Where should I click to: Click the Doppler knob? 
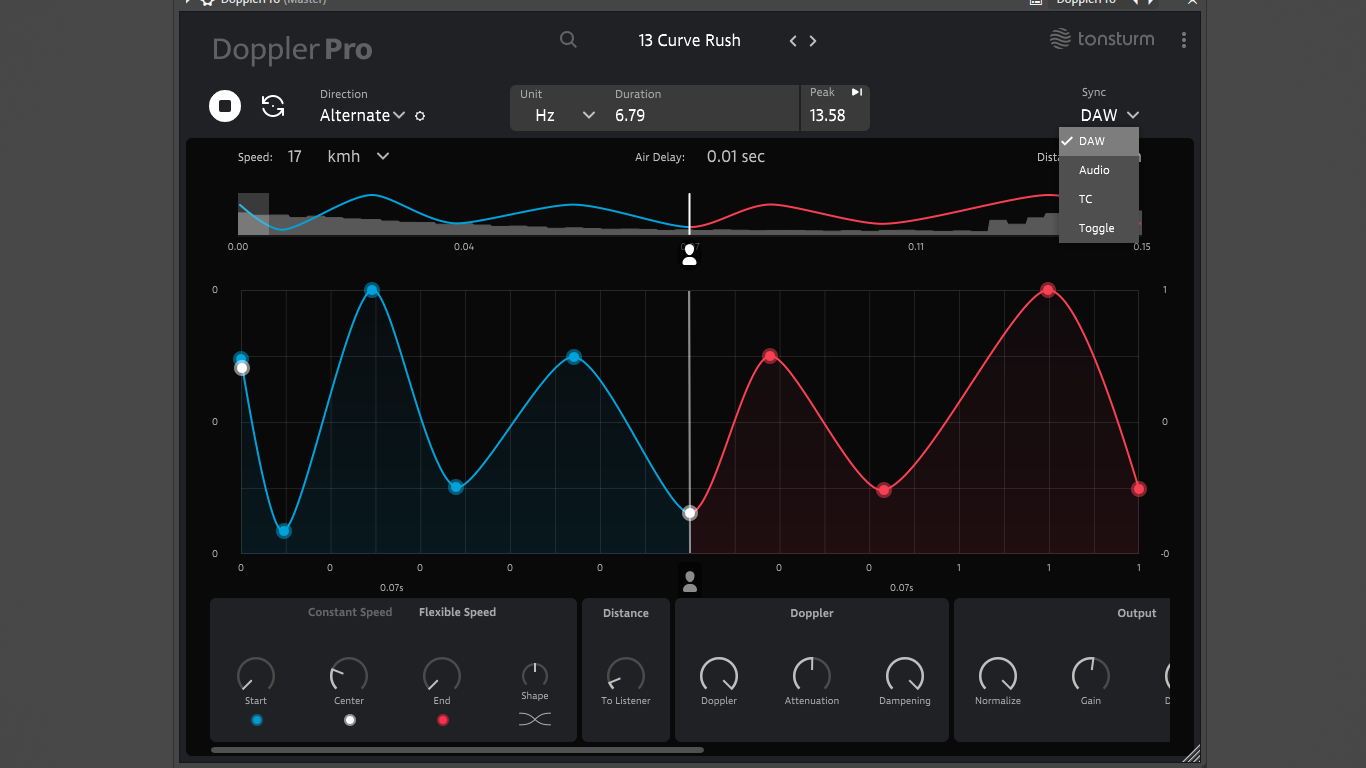719,675
